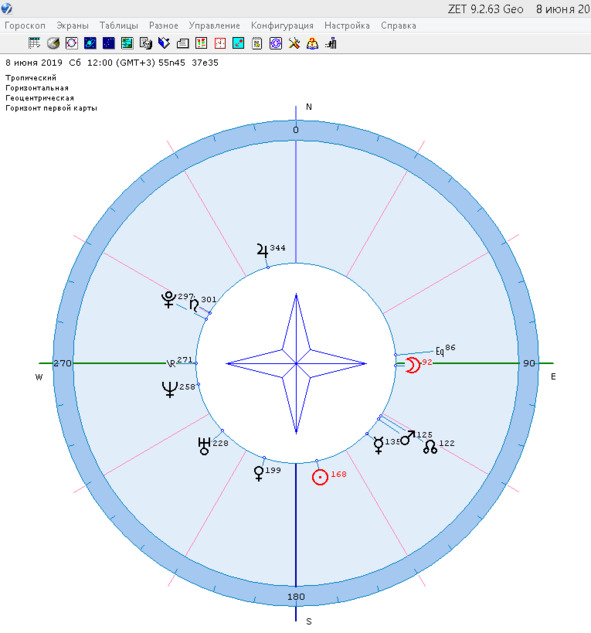
Task: Open the Справка menu
Action: (398, 25)
